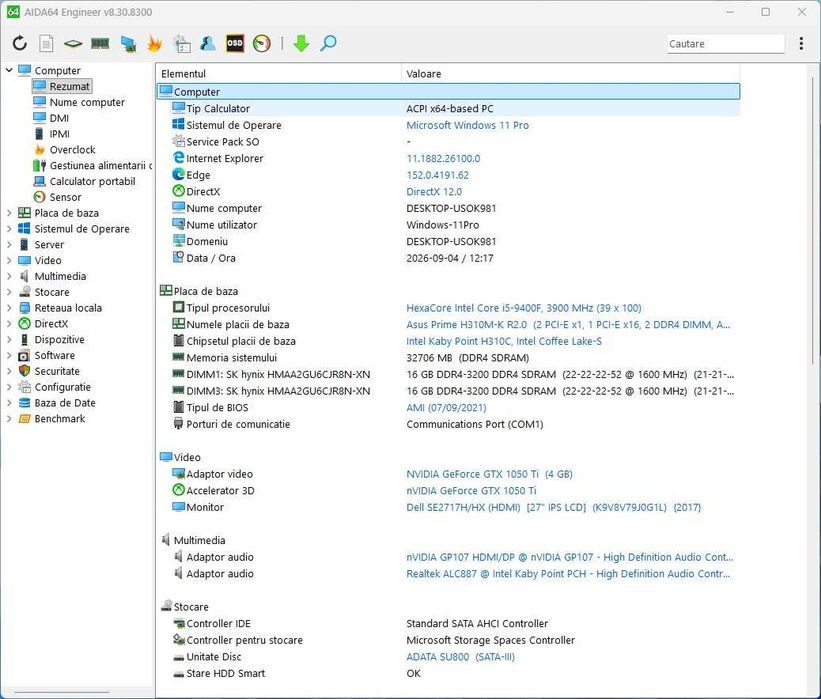Click the sensor gauge toolbar icon
Image resolution: width=821 pixels, height=699 pixels.
(x=262, y=43)
